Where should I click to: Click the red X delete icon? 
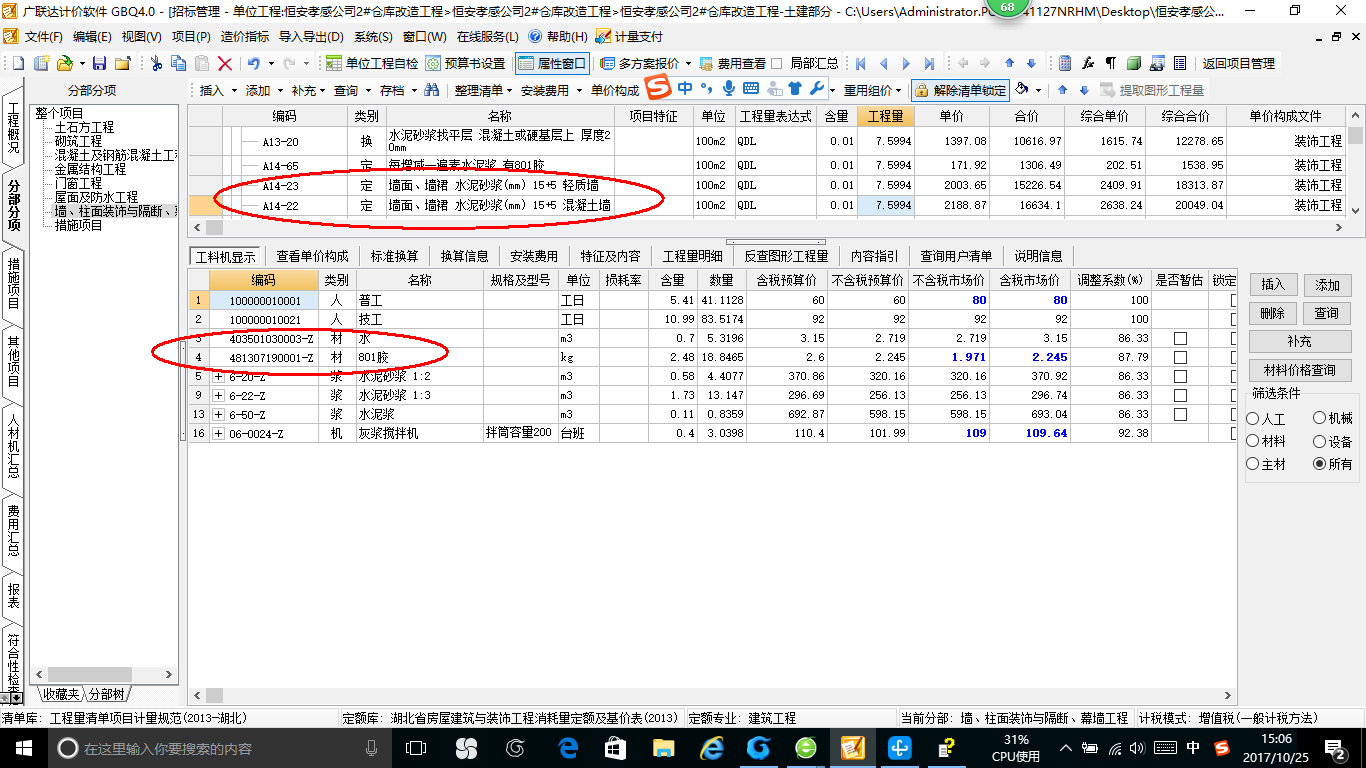coord(225,63)
